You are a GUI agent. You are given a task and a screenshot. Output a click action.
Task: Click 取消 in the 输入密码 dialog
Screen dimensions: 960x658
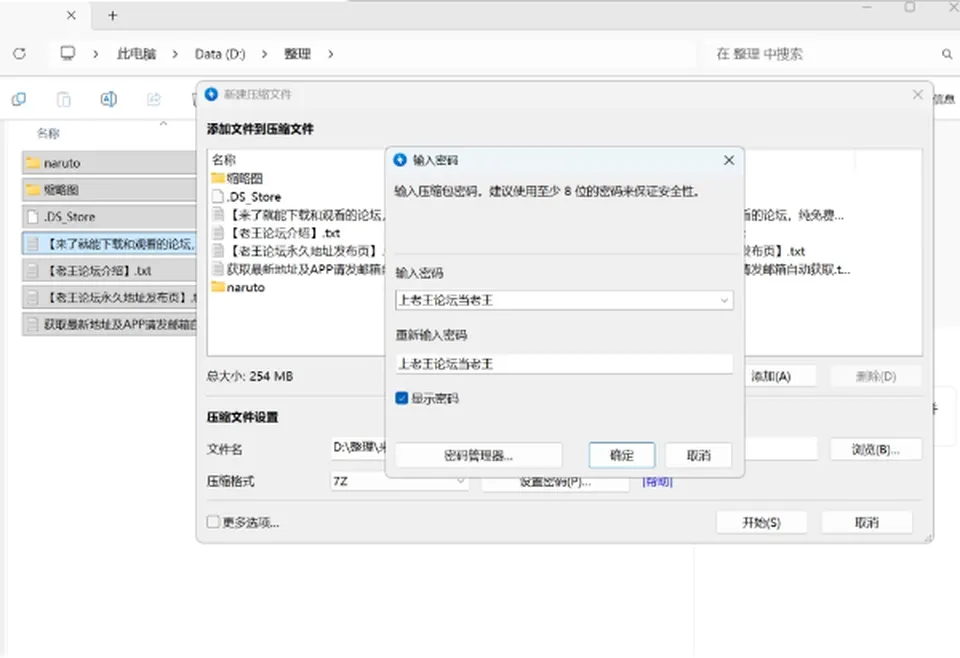pos(699,455)
